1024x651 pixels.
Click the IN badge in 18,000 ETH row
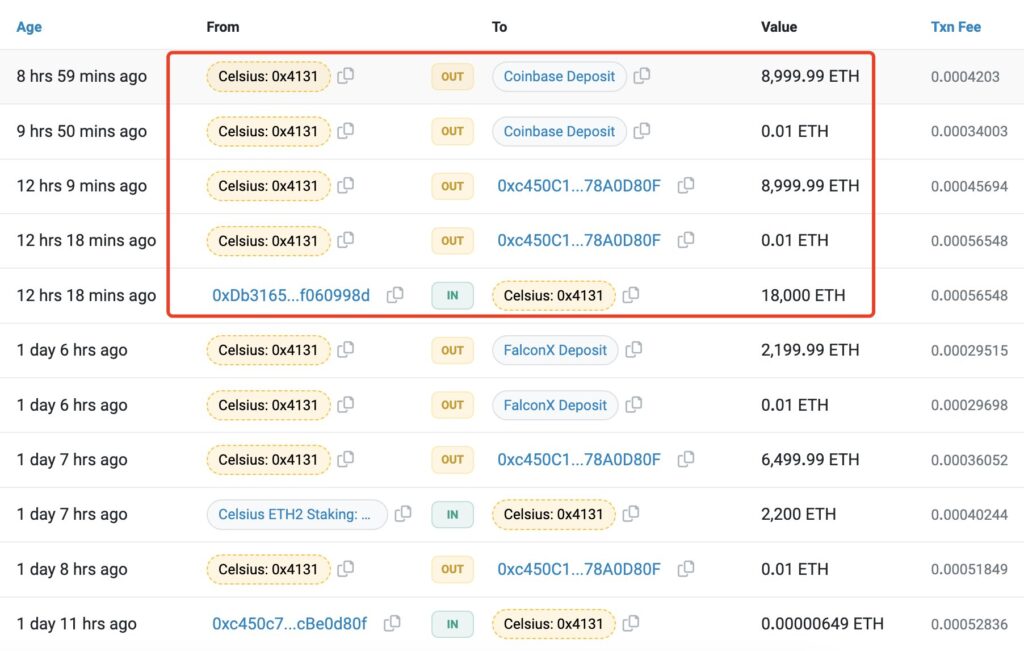pyautogui.click(x=452, y=296)
